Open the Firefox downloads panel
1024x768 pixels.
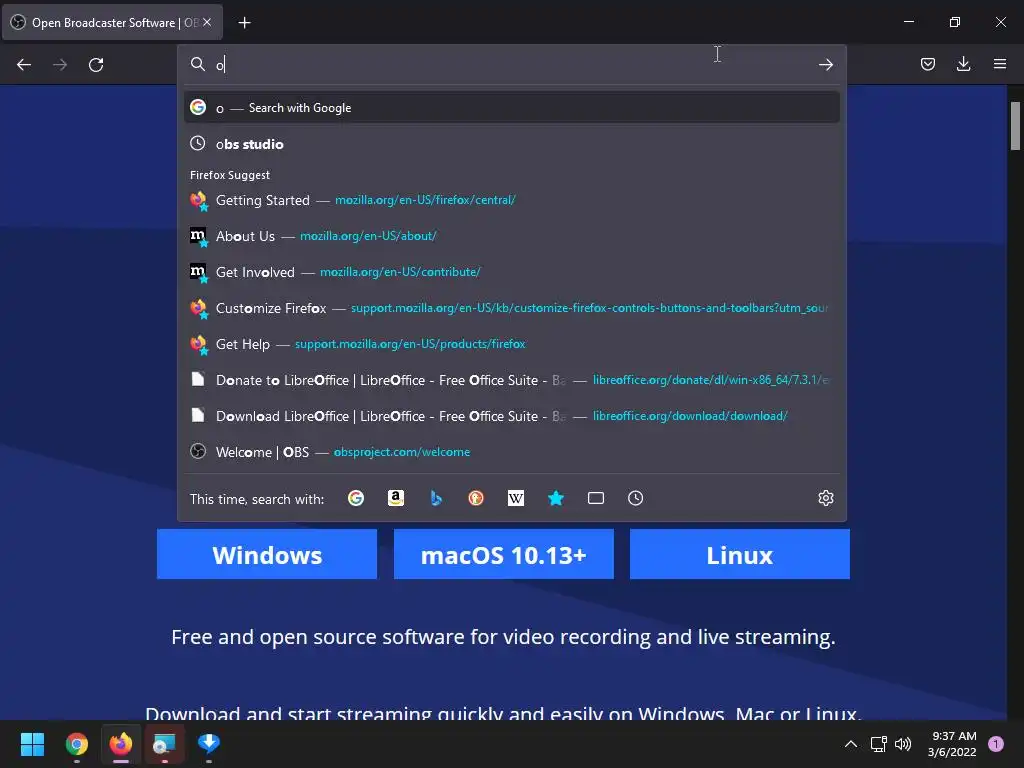(x=963, y=64)
